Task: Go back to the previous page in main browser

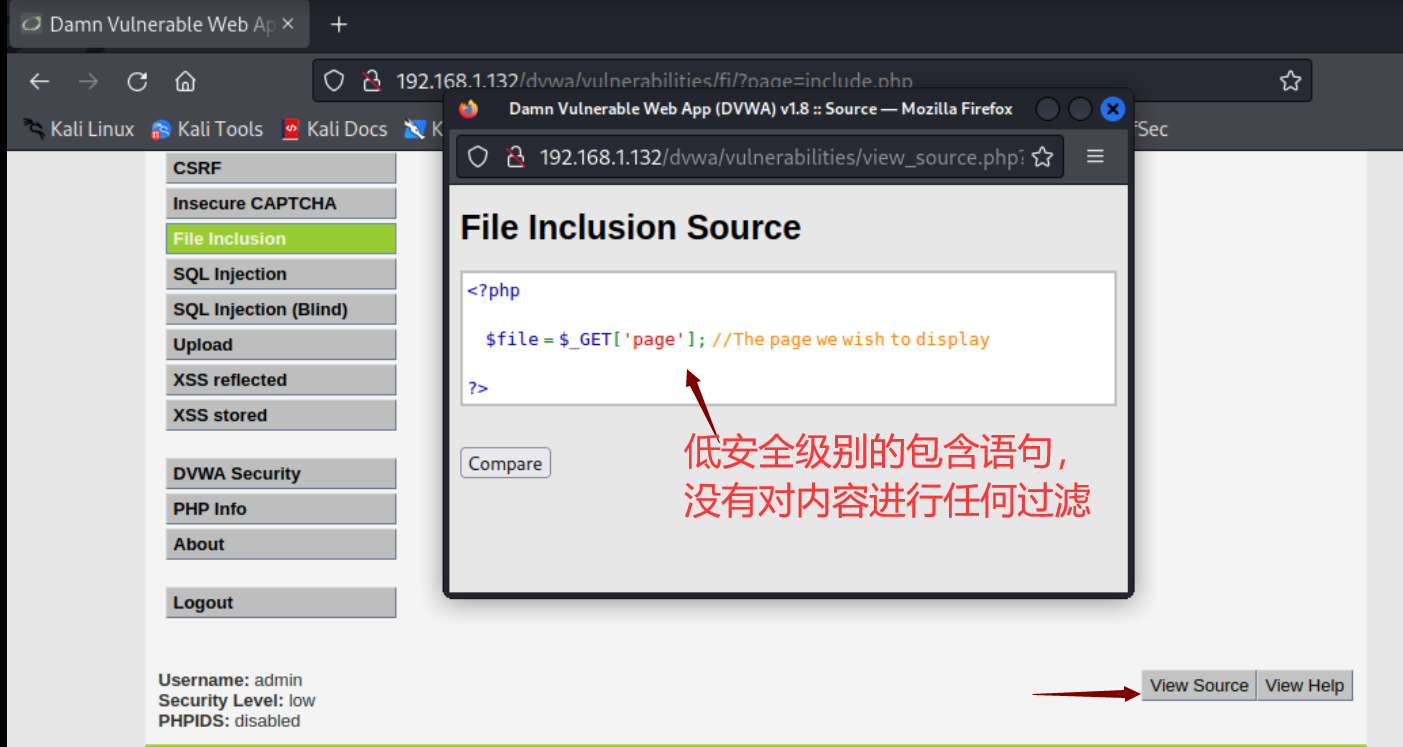Action: (39, 82)
